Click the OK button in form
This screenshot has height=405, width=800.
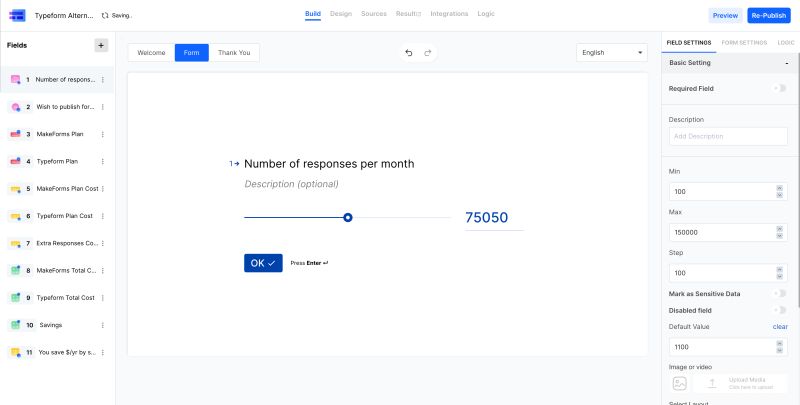click(263, 263)
